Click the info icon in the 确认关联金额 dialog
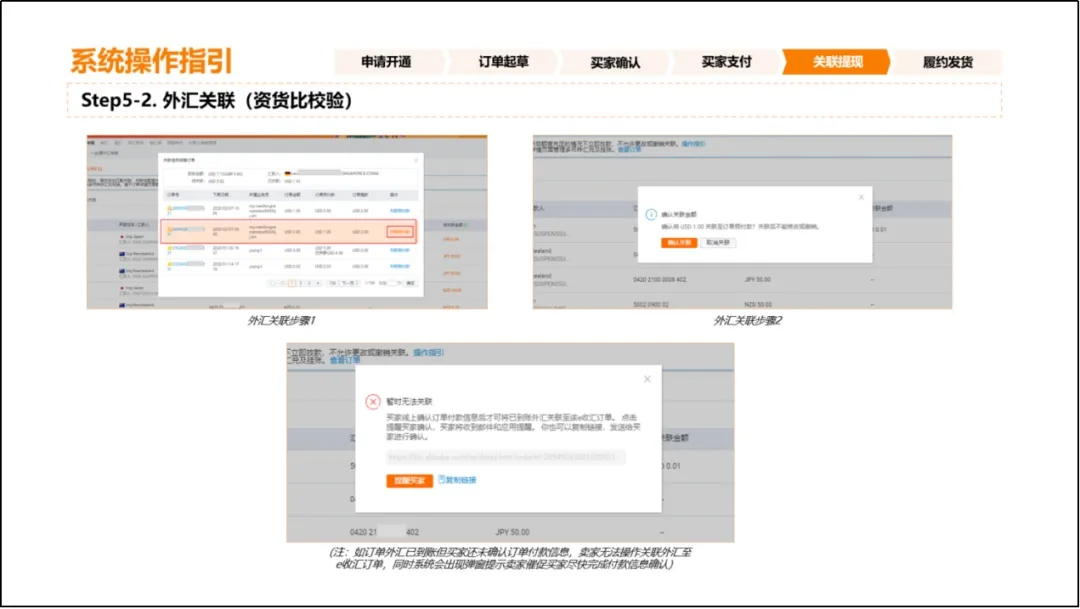 (651, 214)
